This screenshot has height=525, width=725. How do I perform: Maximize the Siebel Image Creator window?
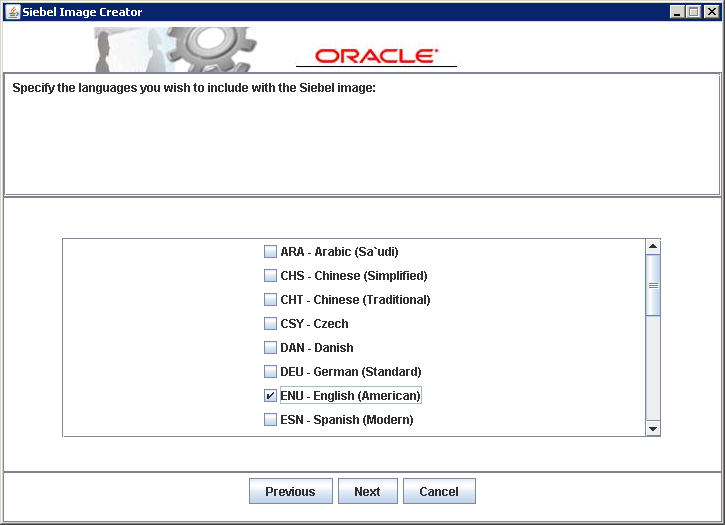click(x=694, y=12)
